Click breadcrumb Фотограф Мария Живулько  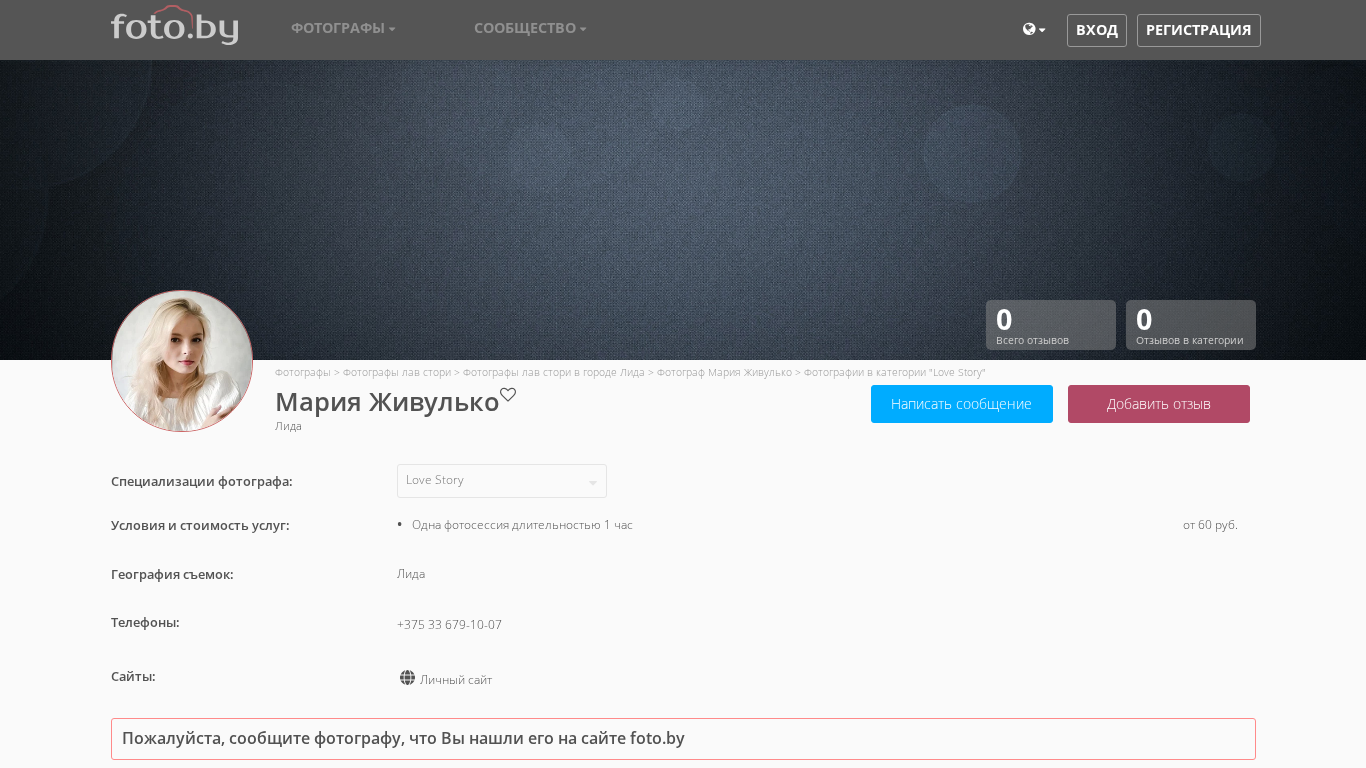pos(724,373)
